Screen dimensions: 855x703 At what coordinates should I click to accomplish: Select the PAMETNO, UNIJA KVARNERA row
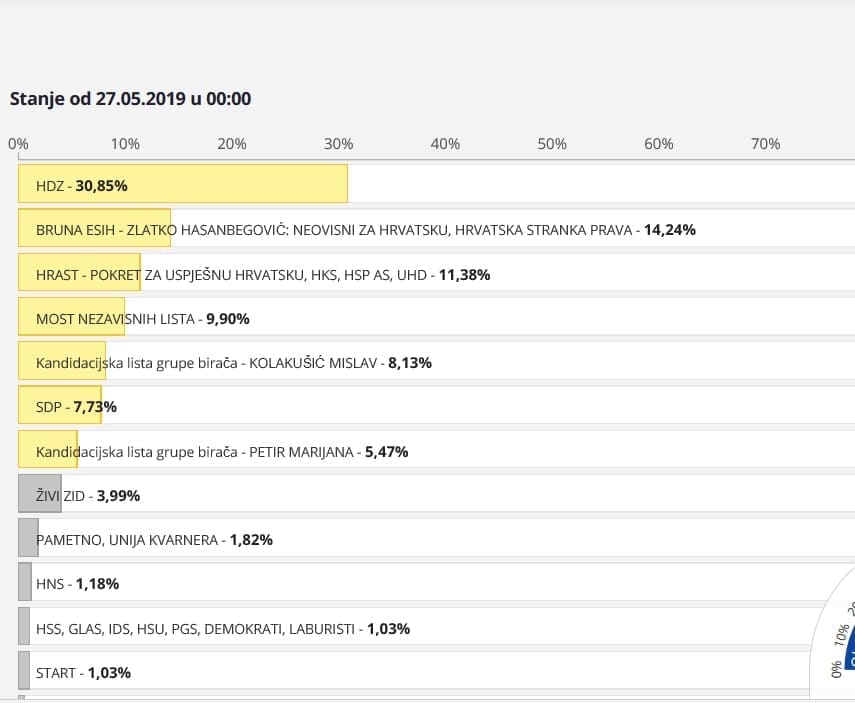pyautogui.click(x=153, y=540)
